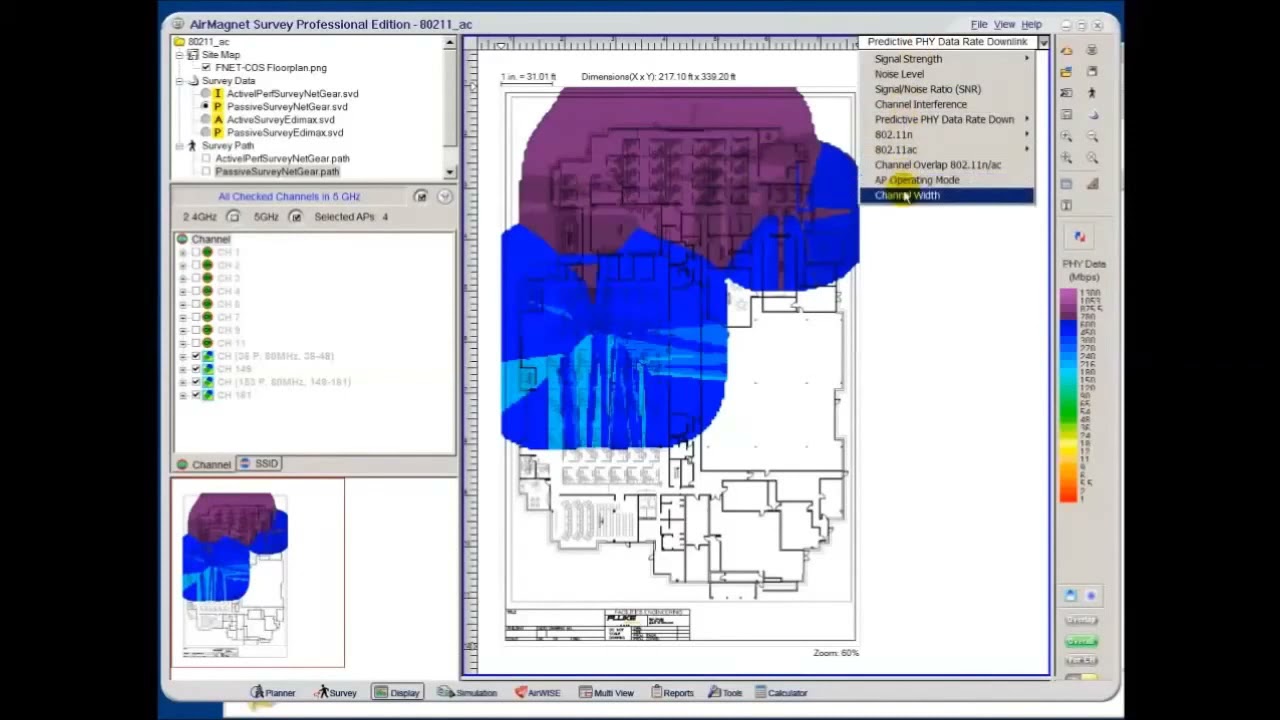The image size is (1280, 720).
Task: Select Signal/Noise Ratio (SNR) option
Action: pyautogui.click(x=947, y=89)
